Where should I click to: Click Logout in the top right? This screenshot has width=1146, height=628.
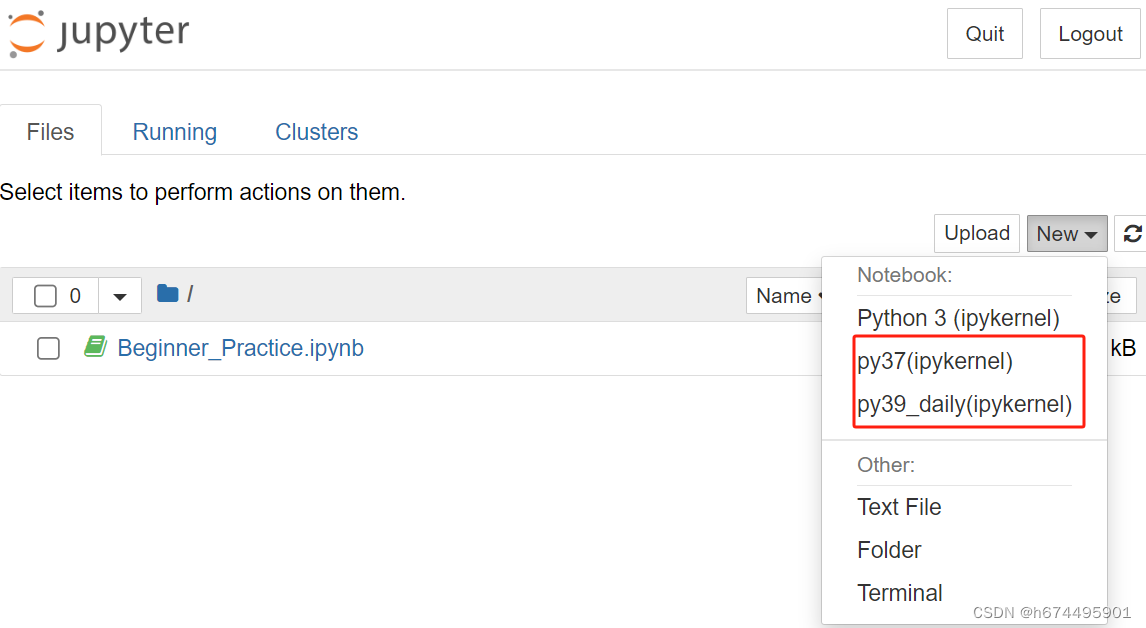coord(1090,33)
